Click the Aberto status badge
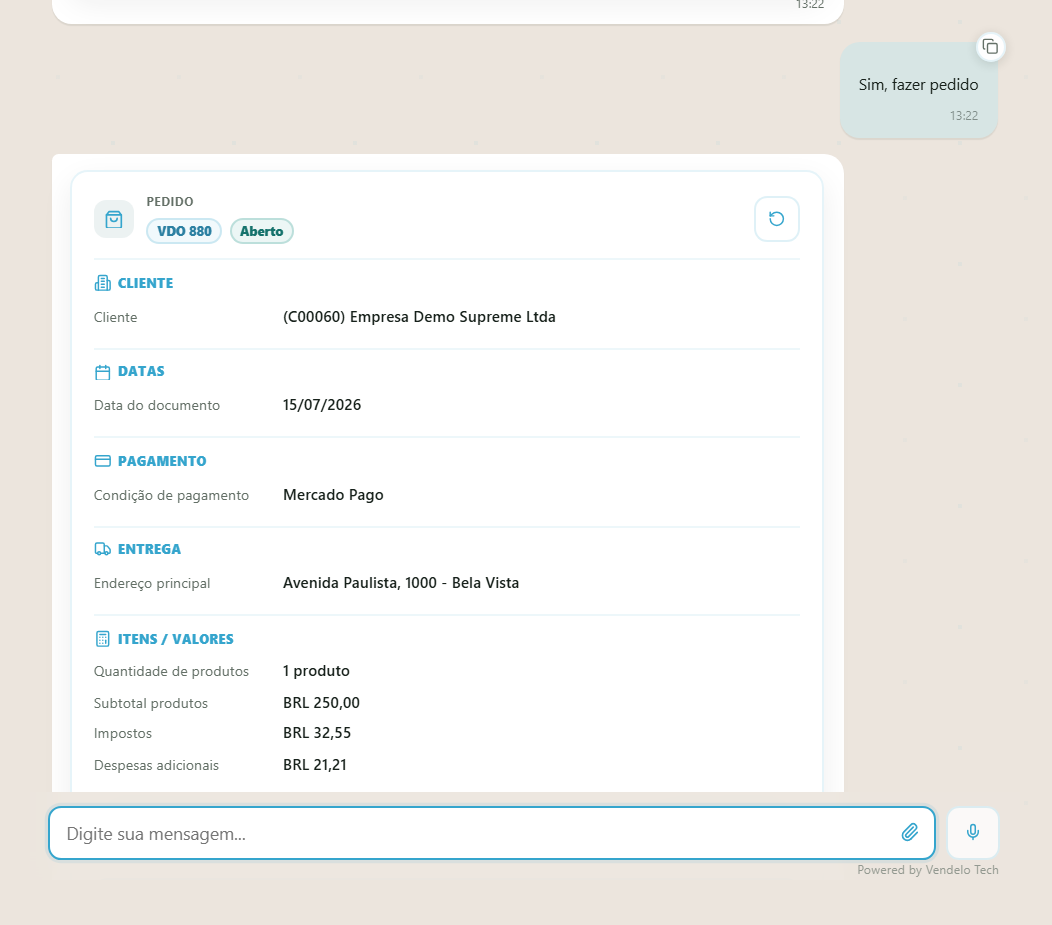This screenshot has width=1052, height=925. click(x=262, y=231)
